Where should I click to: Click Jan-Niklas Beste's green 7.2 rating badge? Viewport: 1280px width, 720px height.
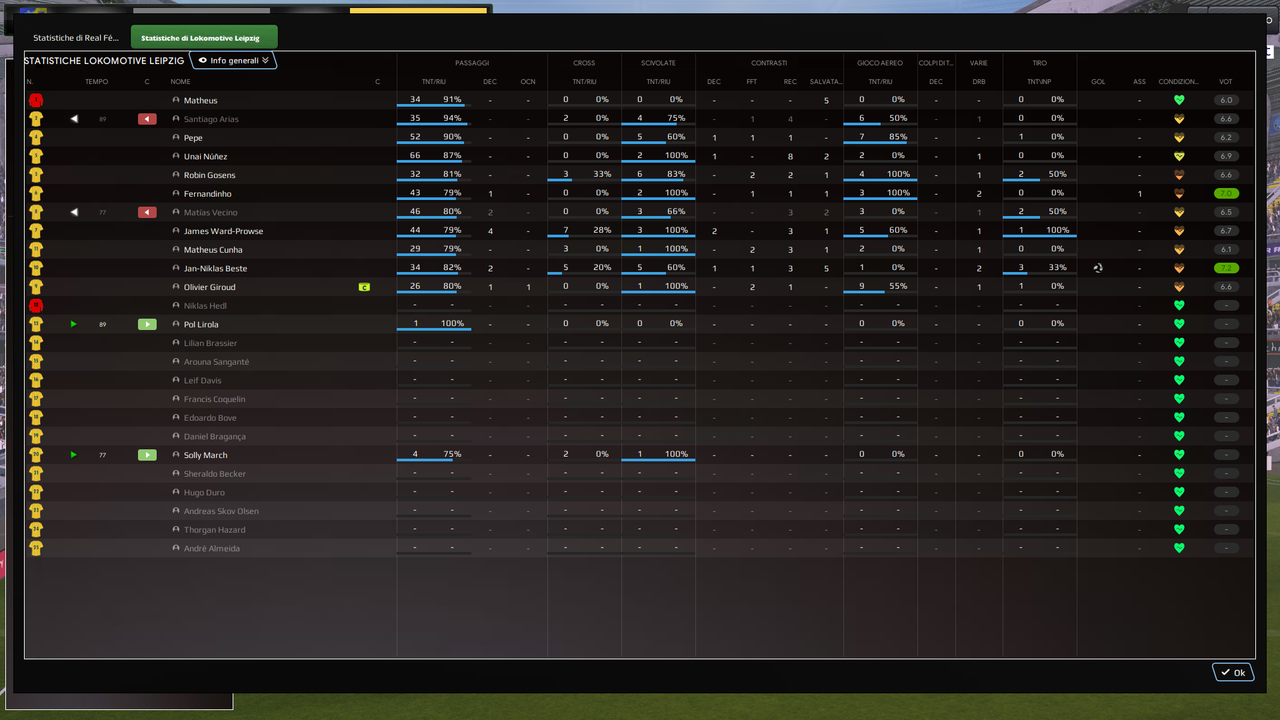coord(1226,268)
